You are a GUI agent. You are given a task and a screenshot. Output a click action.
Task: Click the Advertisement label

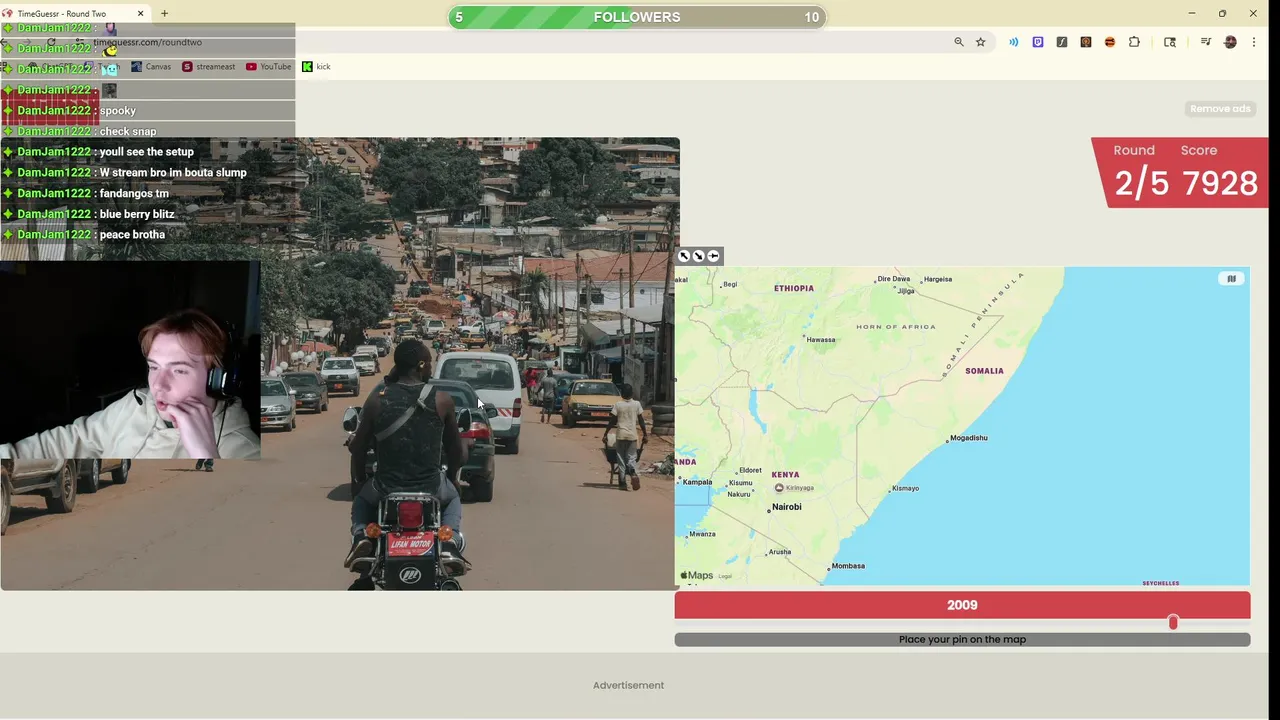628,686
